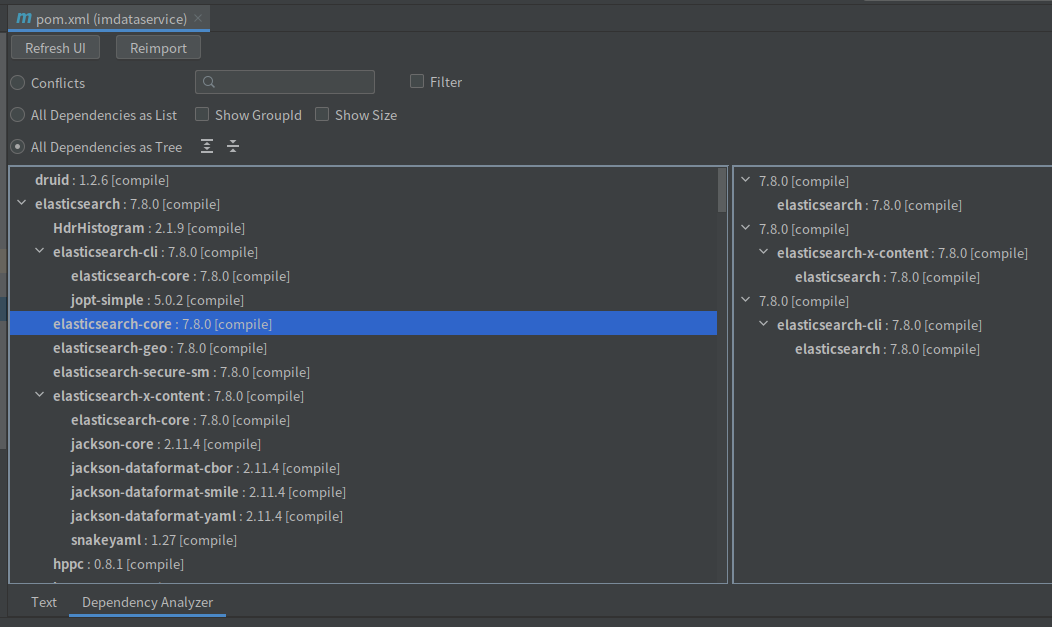
Task: Collapse the third 7.8.0 node in right panel
Action: point(745,300)
